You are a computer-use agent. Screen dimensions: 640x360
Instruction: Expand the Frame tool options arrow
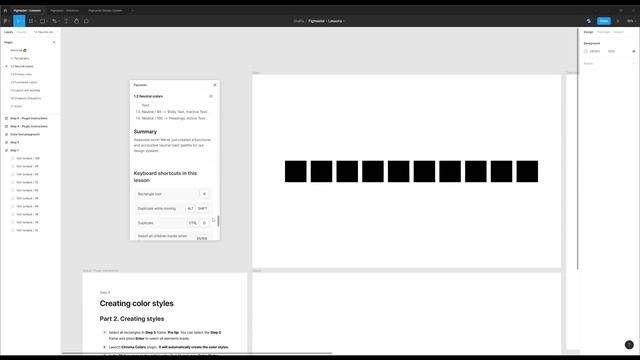[36, 21]
